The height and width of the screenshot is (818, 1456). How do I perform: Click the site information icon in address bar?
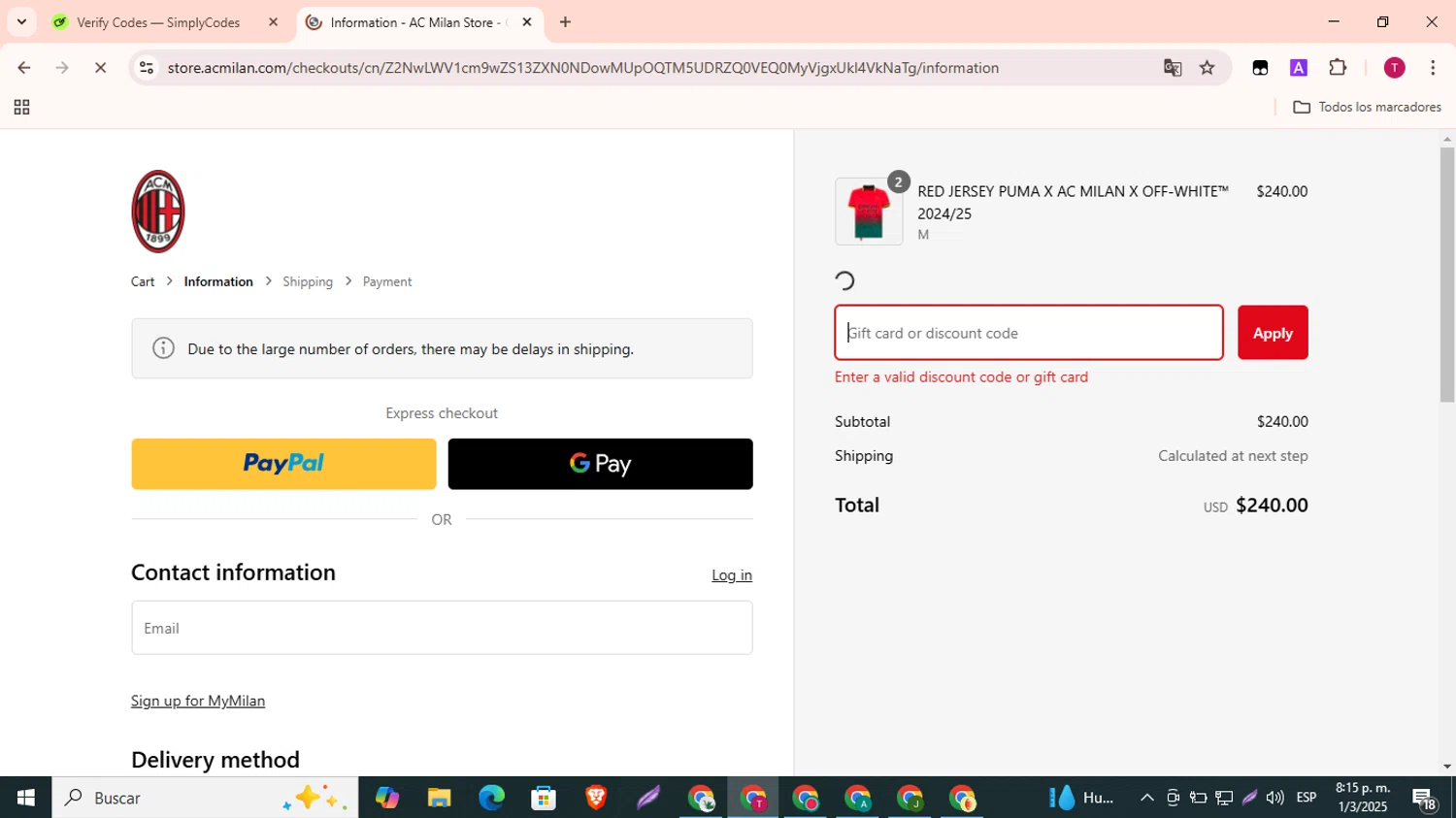147,68
